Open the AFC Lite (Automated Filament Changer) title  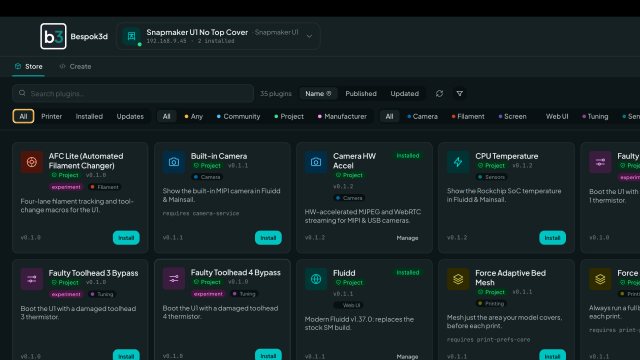86,161
